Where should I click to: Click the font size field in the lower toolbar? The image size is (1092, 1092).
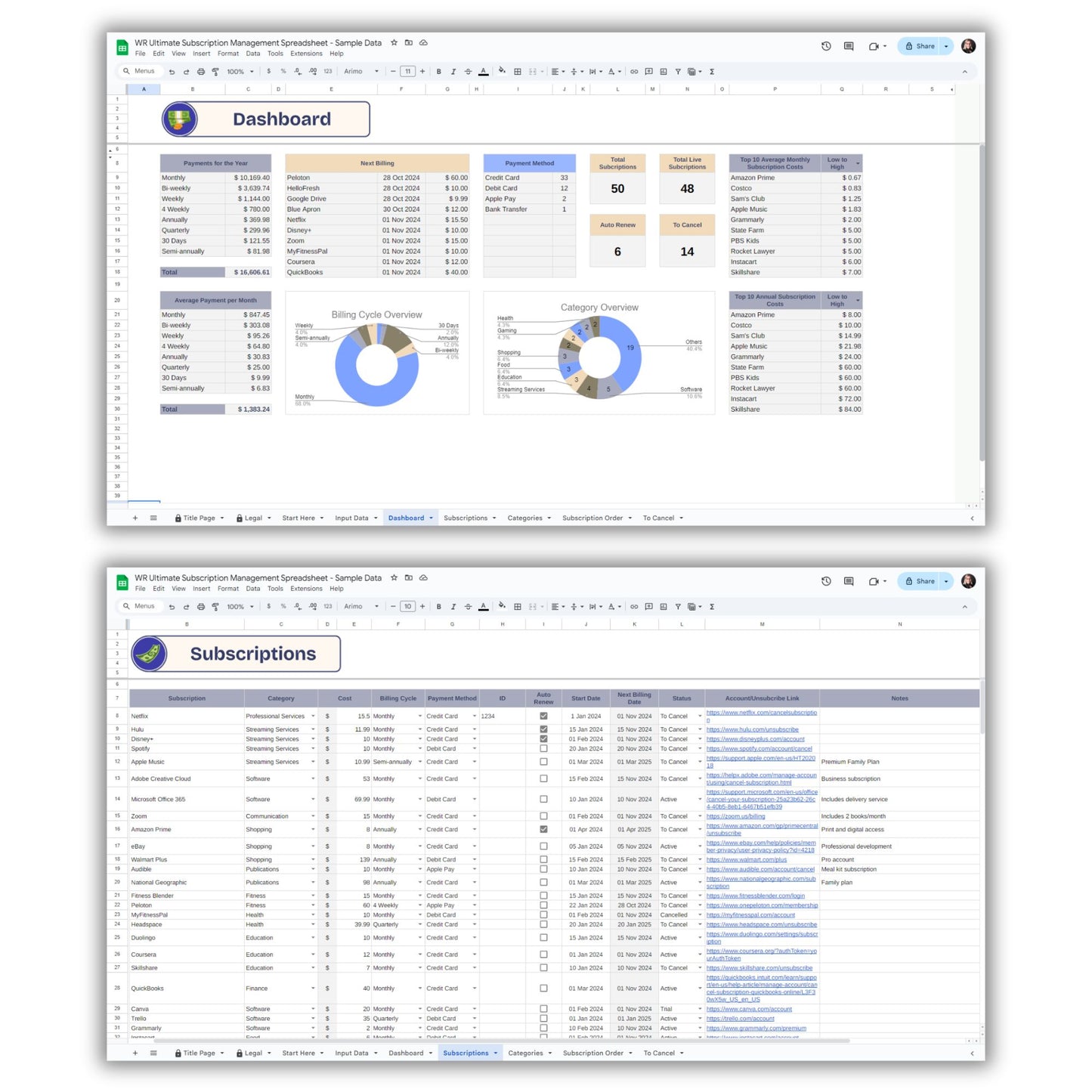tap(407, 607)
